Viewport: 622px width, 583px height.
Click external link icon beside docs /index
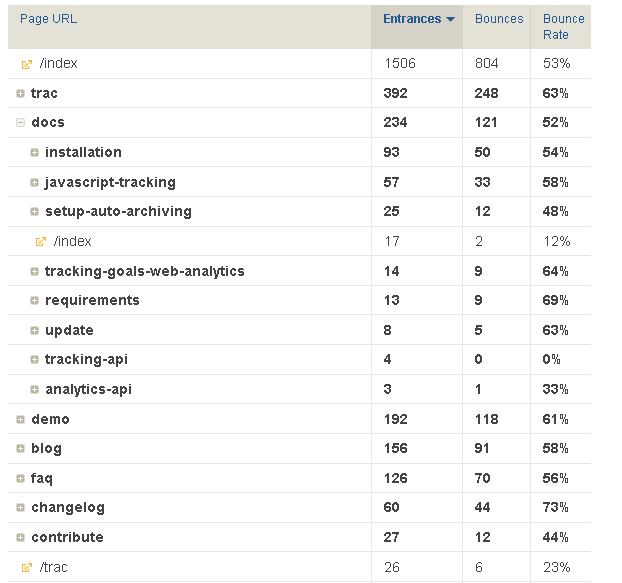[x=41, y=241]
